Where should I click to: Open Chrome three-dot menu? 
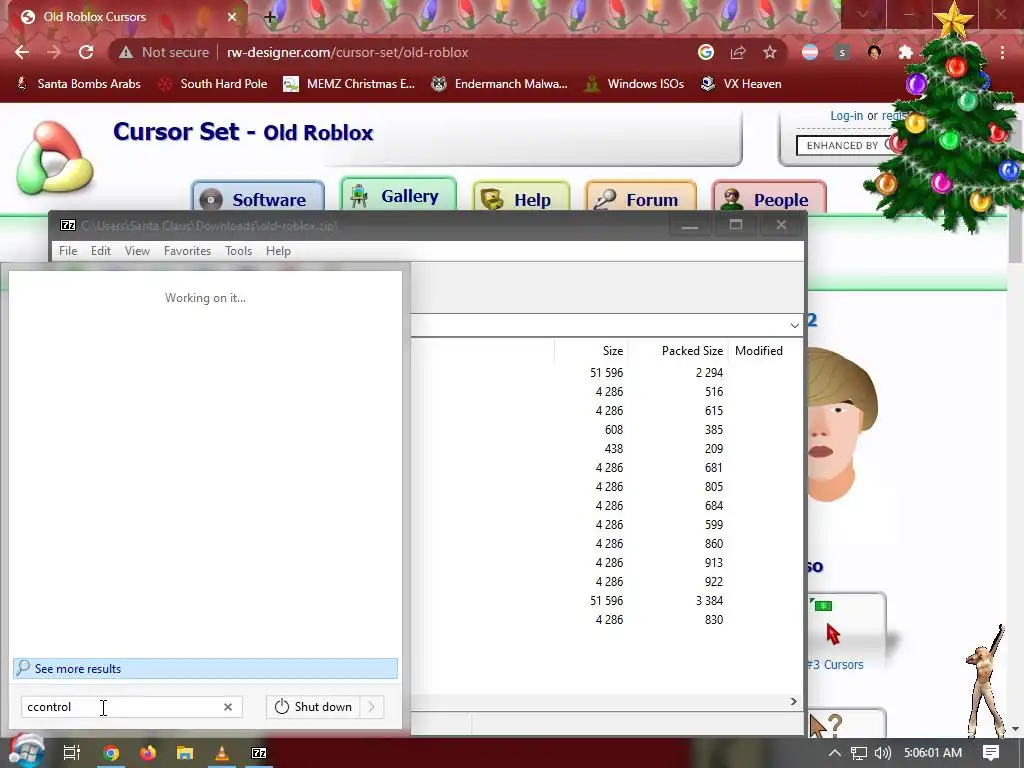pyautogui.click(x=1002, y=52)
